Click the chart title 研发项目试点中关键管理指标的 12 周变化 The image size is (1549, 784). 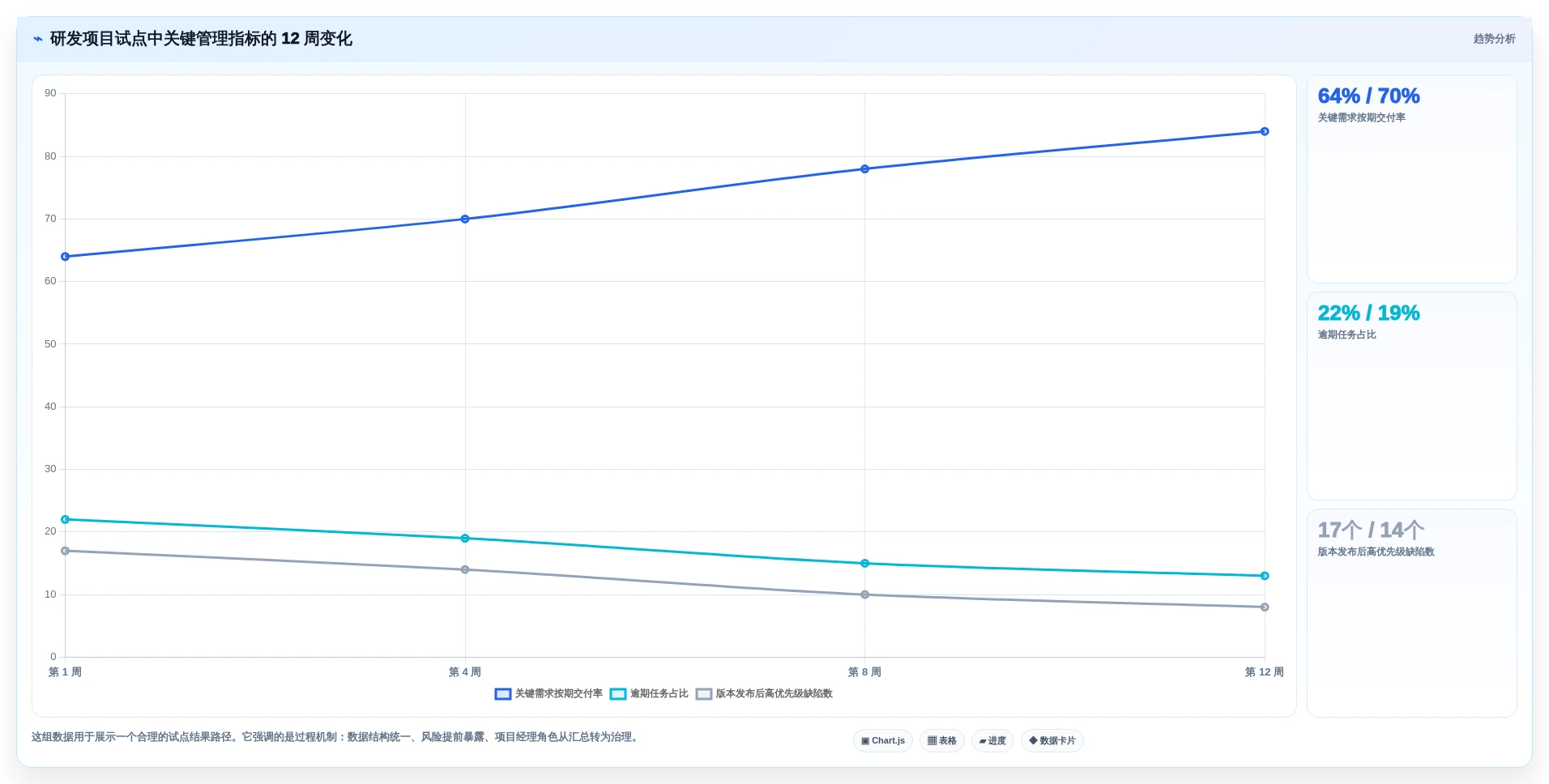tap(201, 39)
